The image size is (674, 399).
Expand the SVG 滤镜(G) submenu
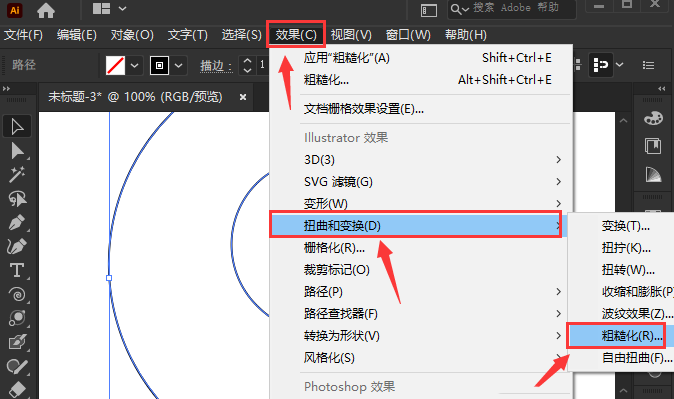[x=421, y=181]
